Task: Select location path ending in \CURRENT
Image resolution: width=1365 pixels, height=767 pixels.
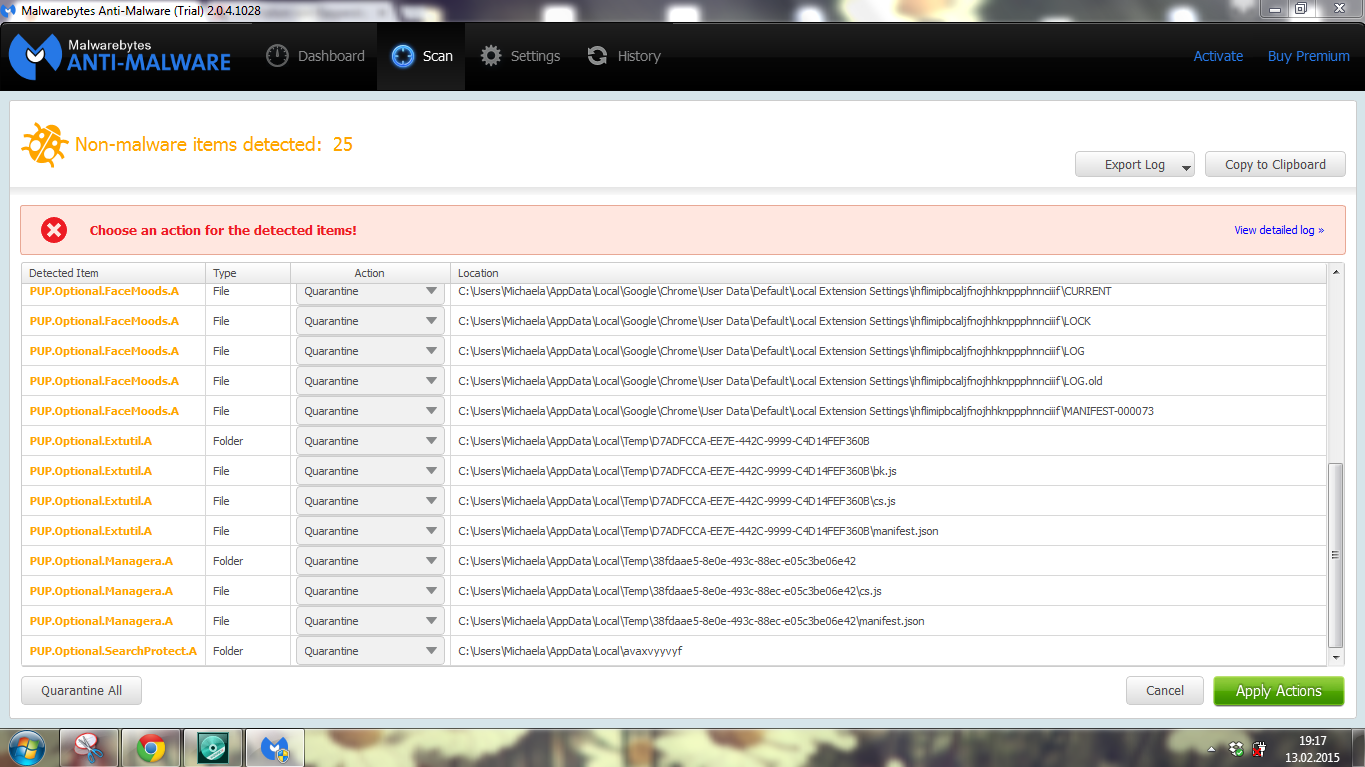Action: click(x=785, y=291)
